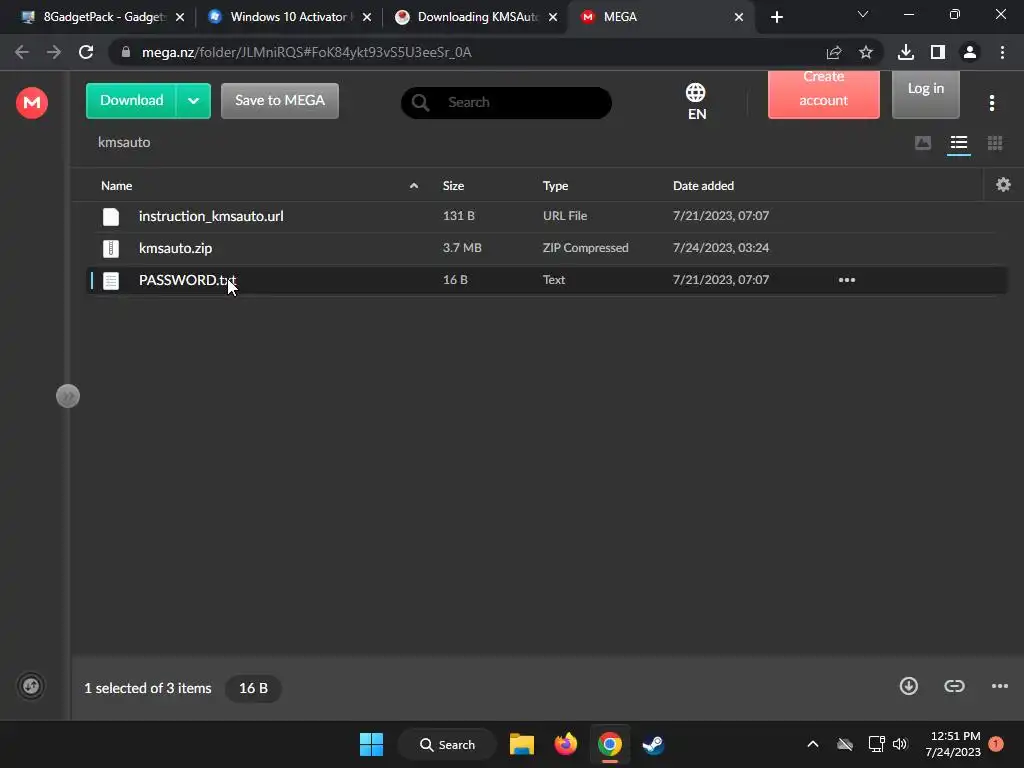Focus the MEGA Search field
1024x768 pixels.
pos(506,103)
